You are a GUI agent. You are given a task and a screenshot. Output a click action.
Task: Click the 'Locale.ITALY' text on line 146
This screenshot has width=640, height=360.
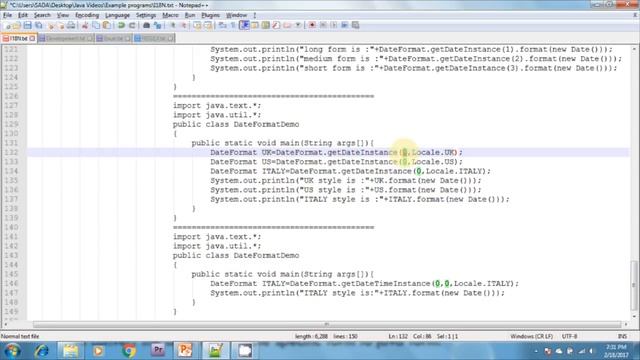point(481,284)
